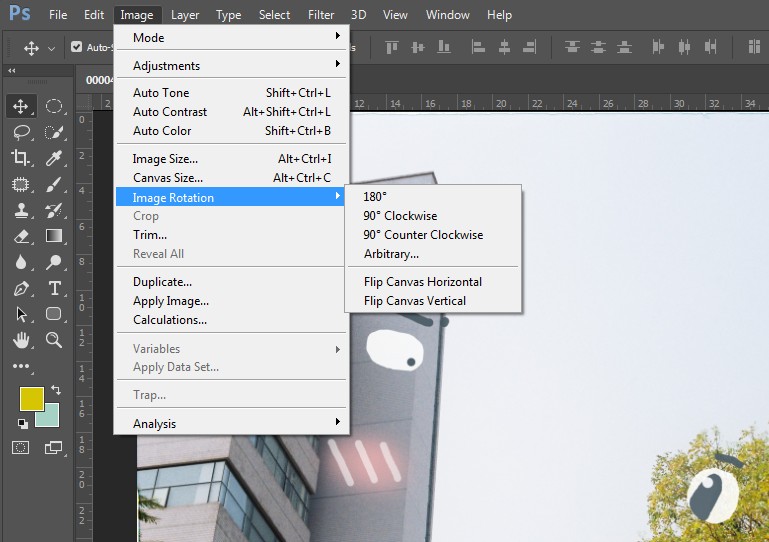Toggle Quick Mask mode icon
This screenshot has height=542, width=769.
(x=21, y=447)
